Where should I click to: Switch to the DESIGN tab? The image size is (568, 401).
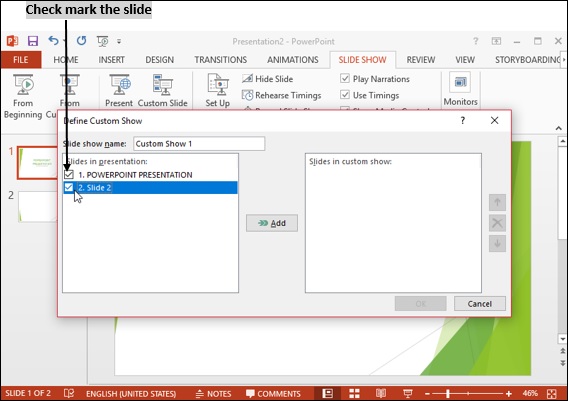(159, 60)
